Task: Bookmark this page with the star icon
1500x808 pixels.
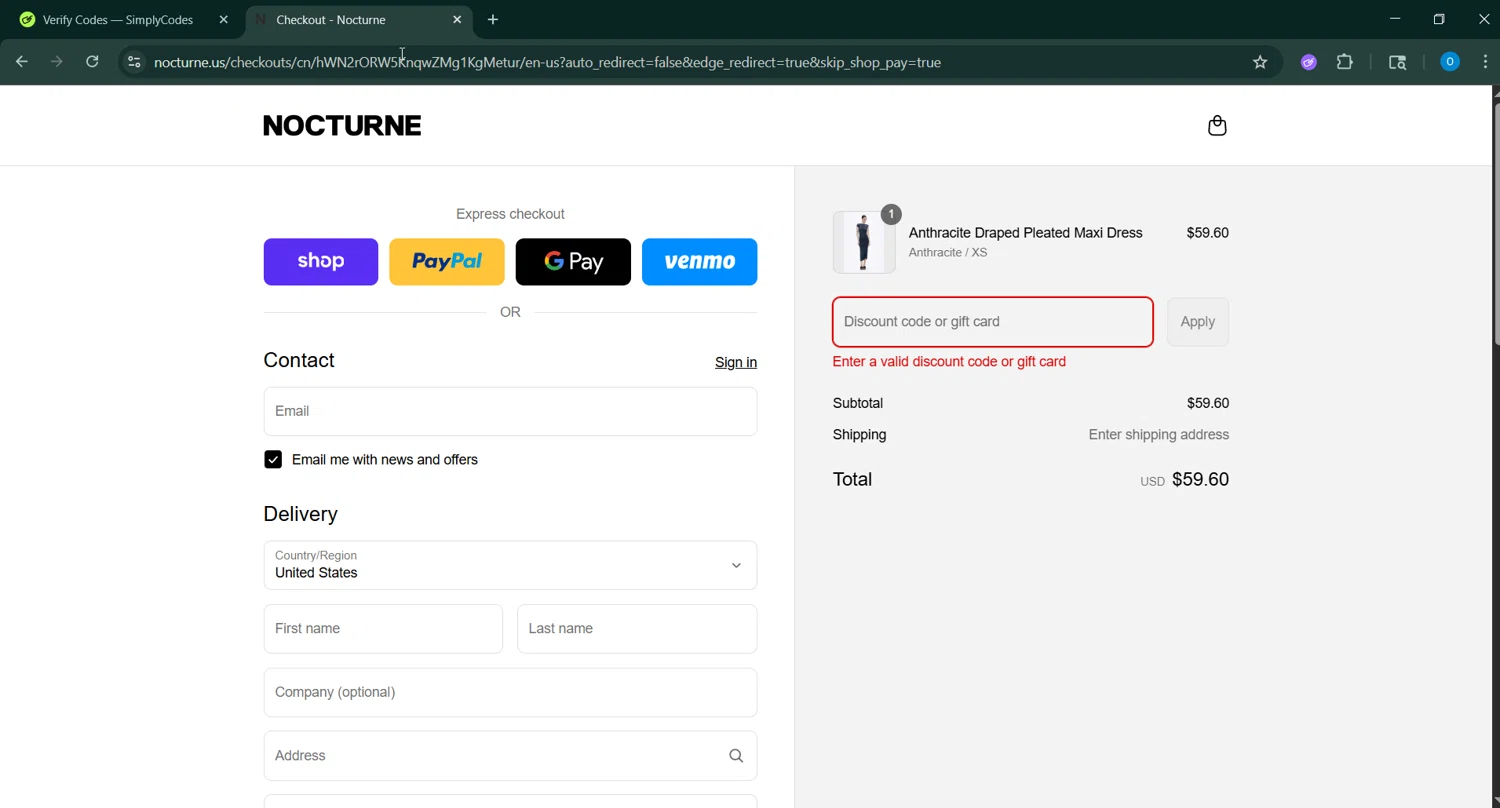Action: click(1260, 62)
